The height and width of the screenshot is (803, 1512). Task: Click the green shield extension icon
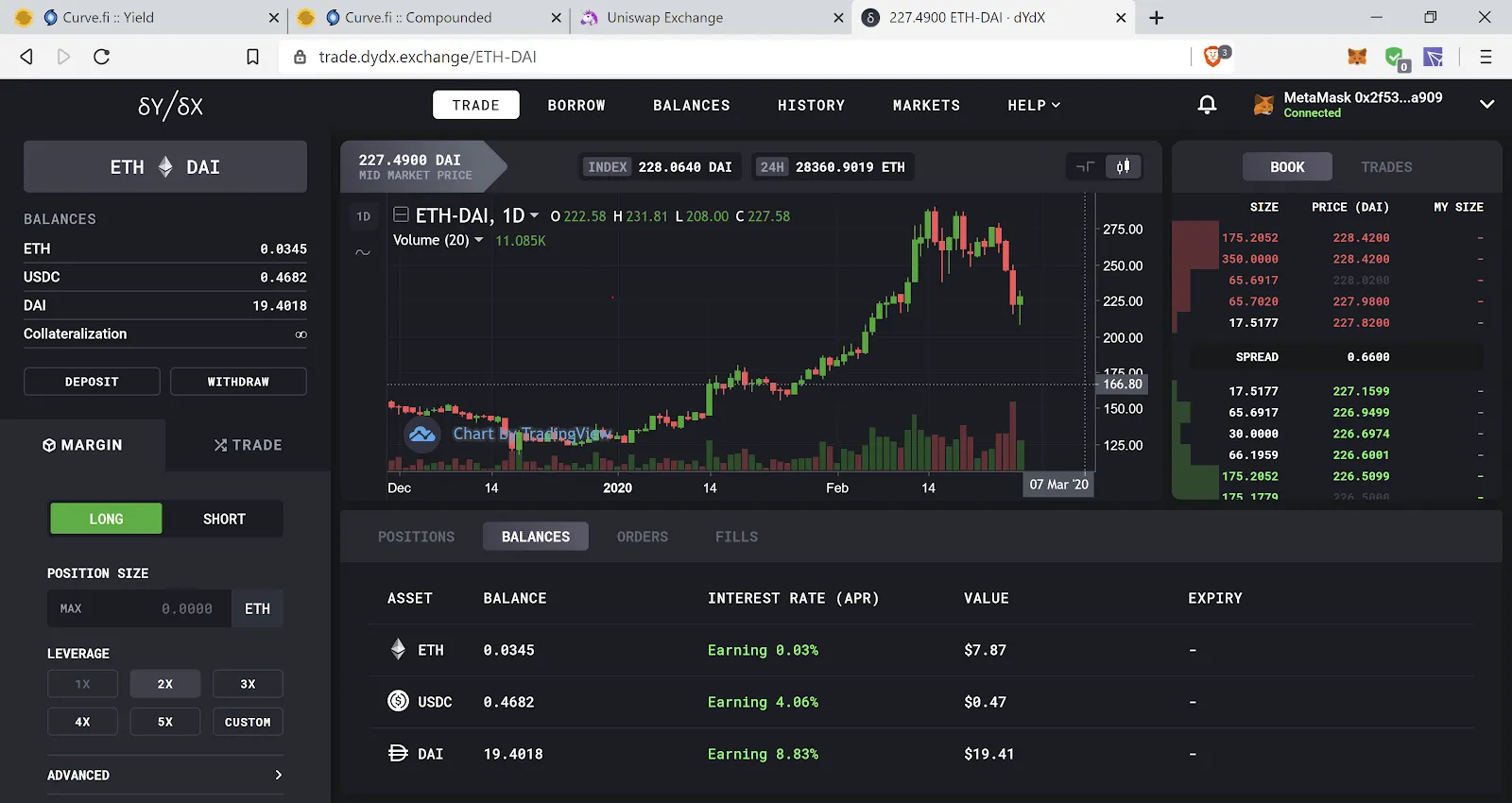click(x=1396, y=59)
